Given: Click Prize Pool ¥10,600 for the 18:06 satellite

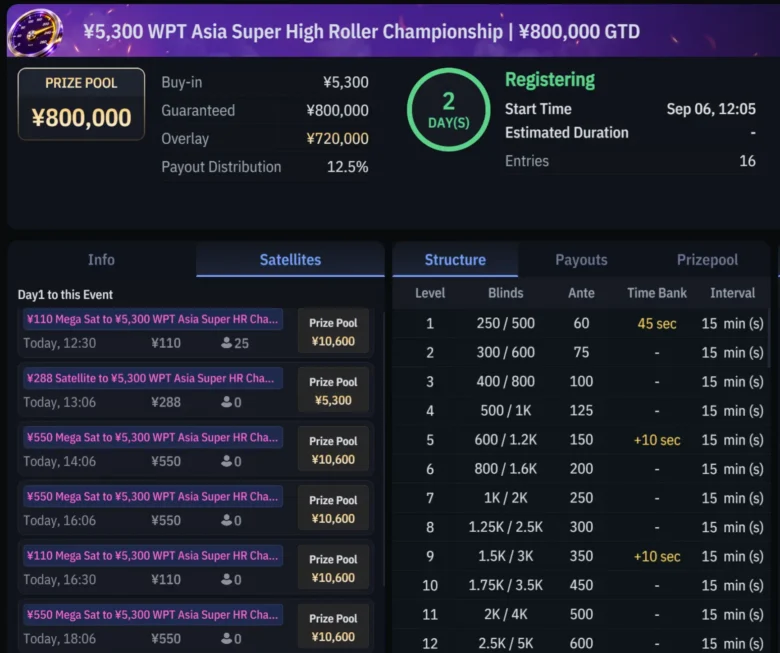Looking at the screenshot, I should [x=333, y=628].
